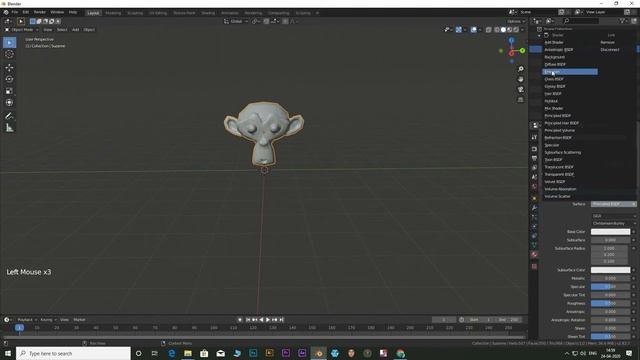Click the green Y axis gizmo
Image resolution: width=640 pixels, height=360 pixels.
tap(522, 50)
